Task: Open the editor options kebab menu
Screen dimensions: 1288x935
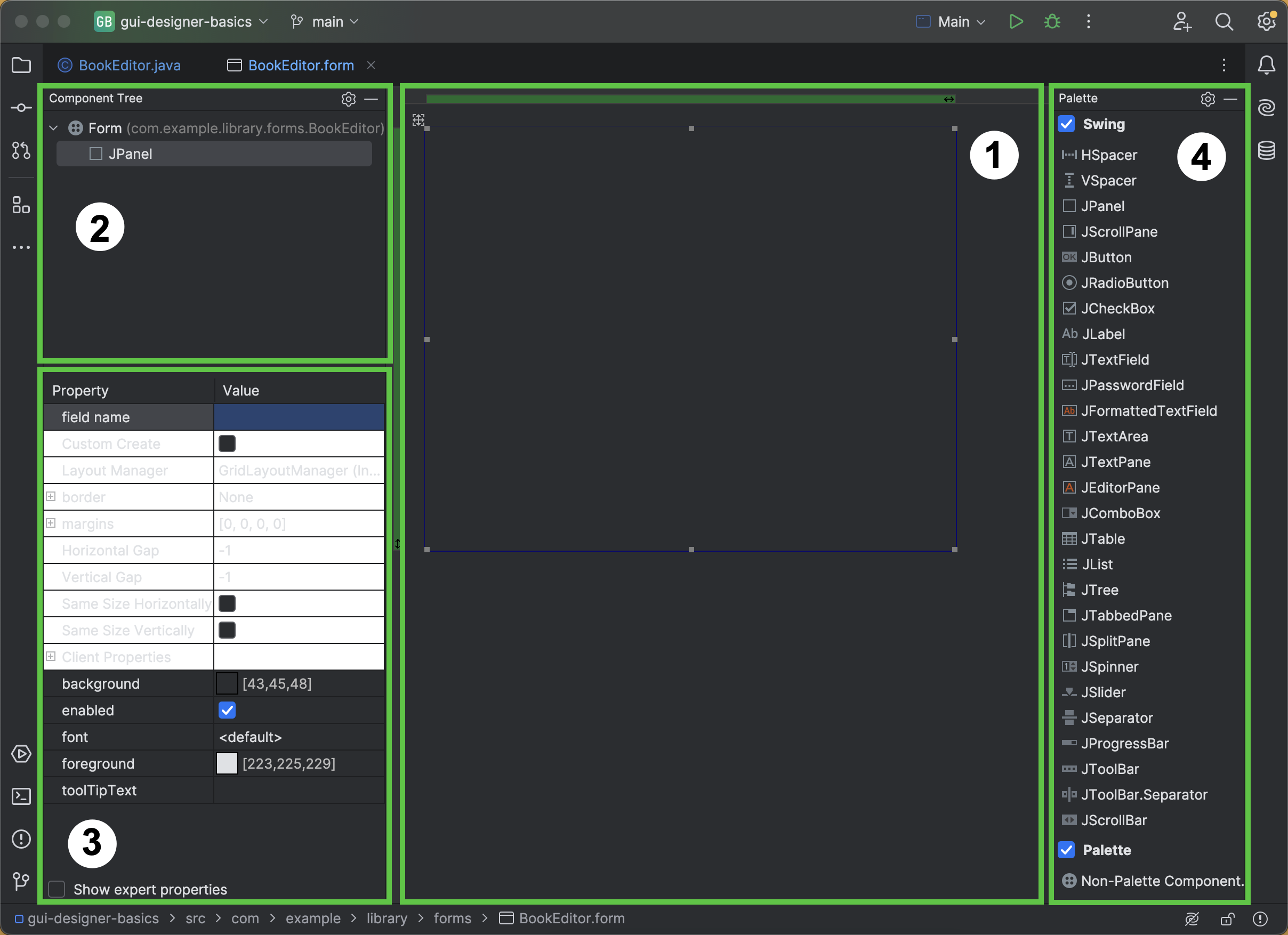Action: (x=1225, y=65)
